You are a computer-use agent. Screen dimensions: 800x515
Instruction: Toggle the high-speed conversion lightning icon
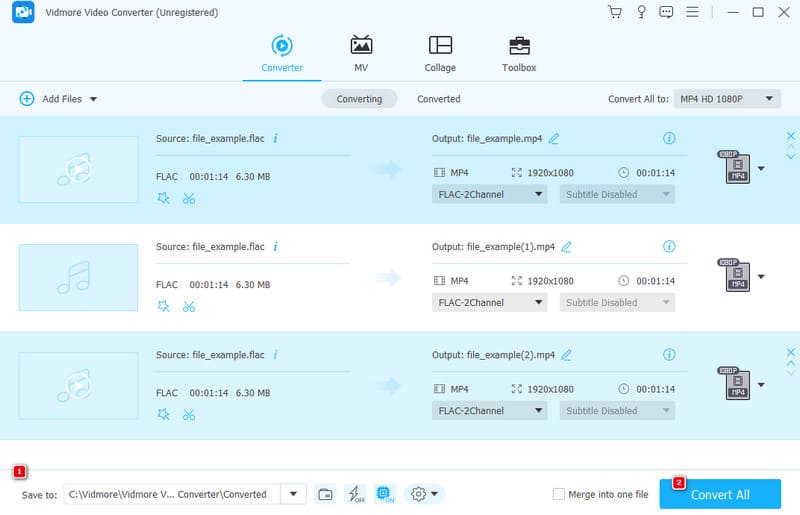point(354,494)
